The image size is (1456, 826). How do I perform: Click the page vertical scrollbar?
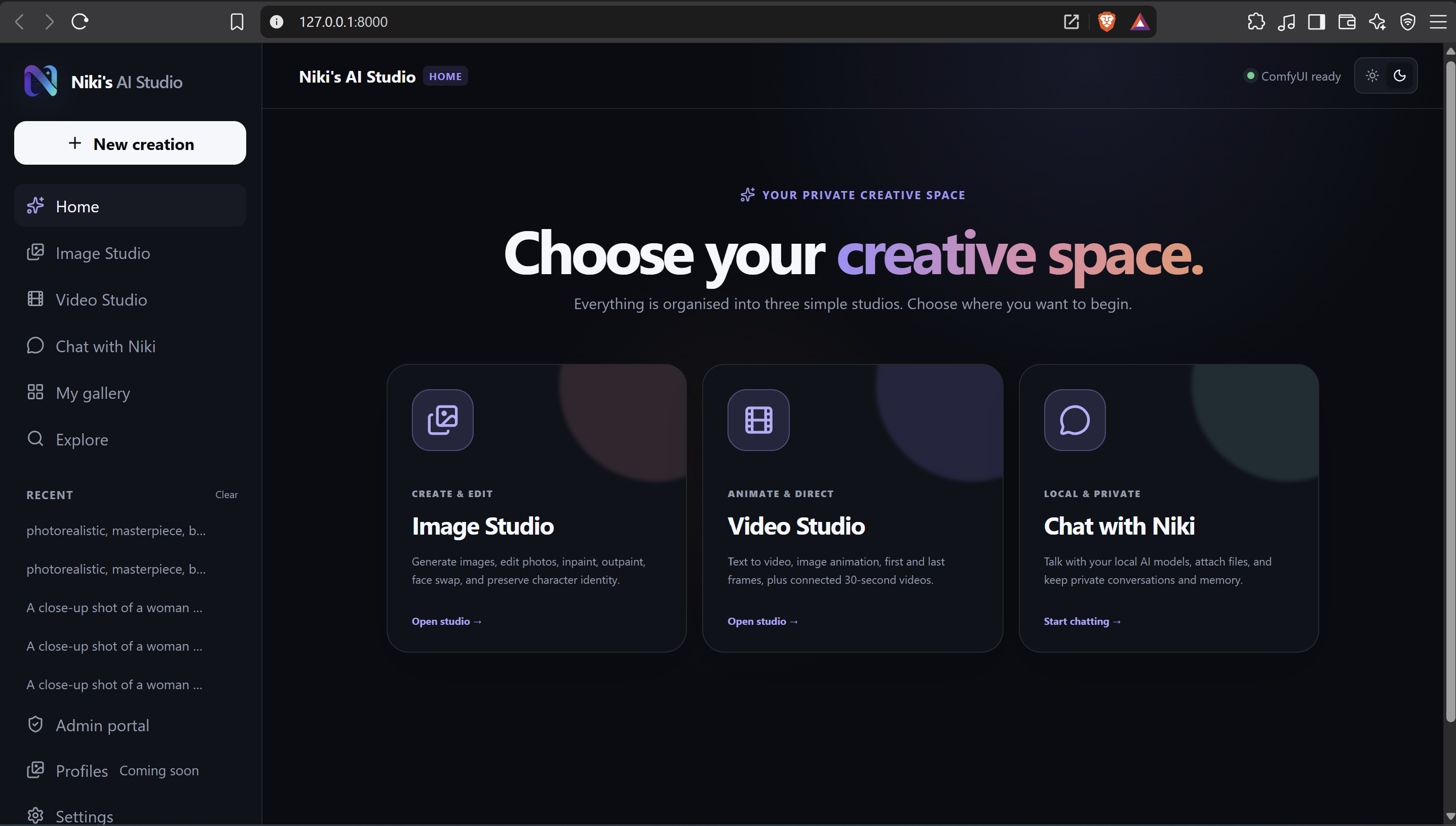coord(1450,391)
